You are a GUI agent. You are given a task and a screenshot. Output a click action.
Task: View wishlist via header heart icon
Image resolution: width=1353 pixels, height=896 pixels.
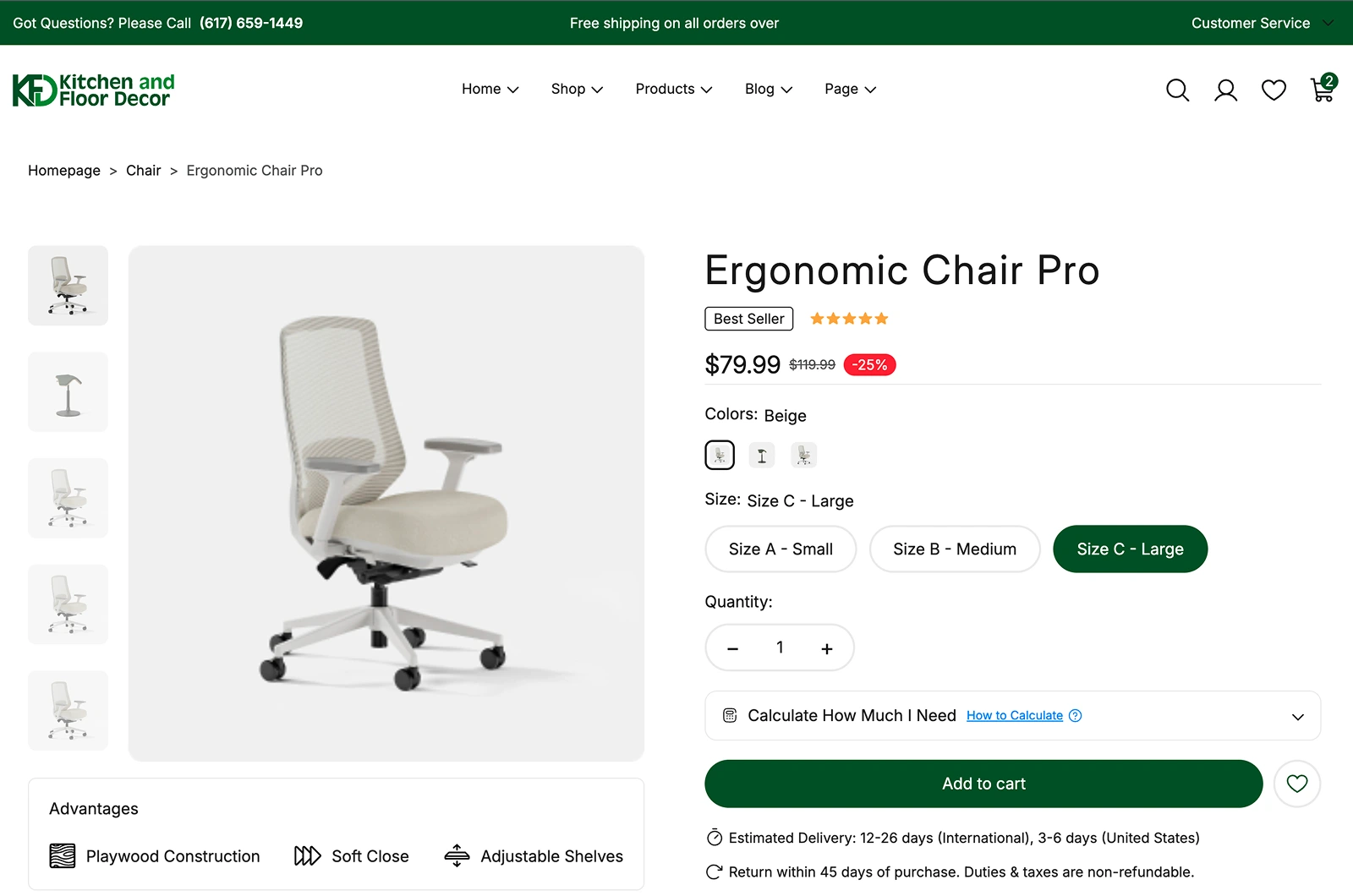(x=1274, y=90)
